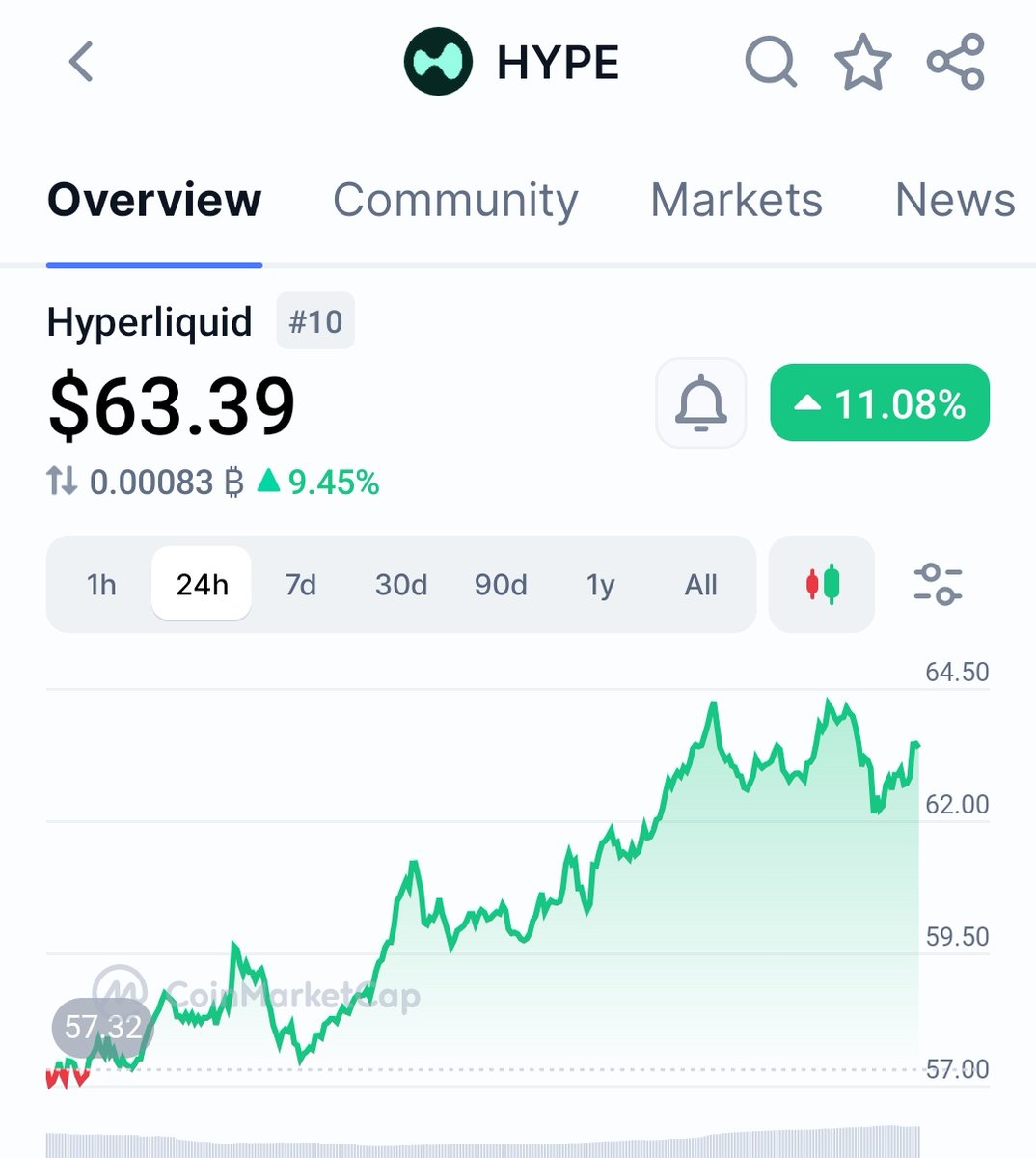Select the 24h chart range
The height and width of the screenshot is (1158, 1036).
[202, 585]
